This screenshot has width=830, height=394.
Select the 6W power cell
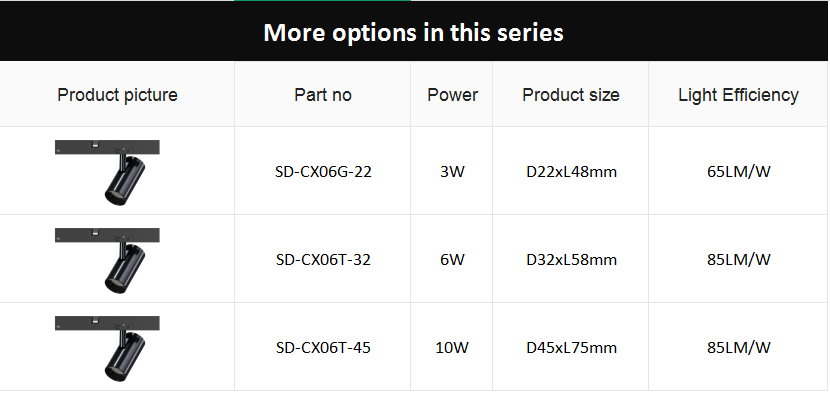pyautogui.click(x=452, y=260)
